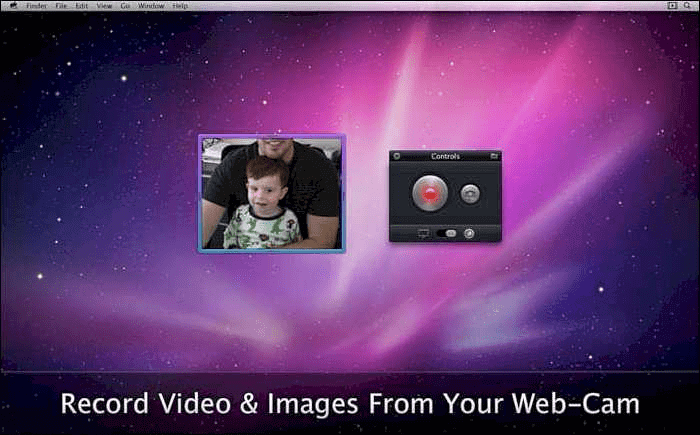Click the webcam preview video window

(271, 194)
